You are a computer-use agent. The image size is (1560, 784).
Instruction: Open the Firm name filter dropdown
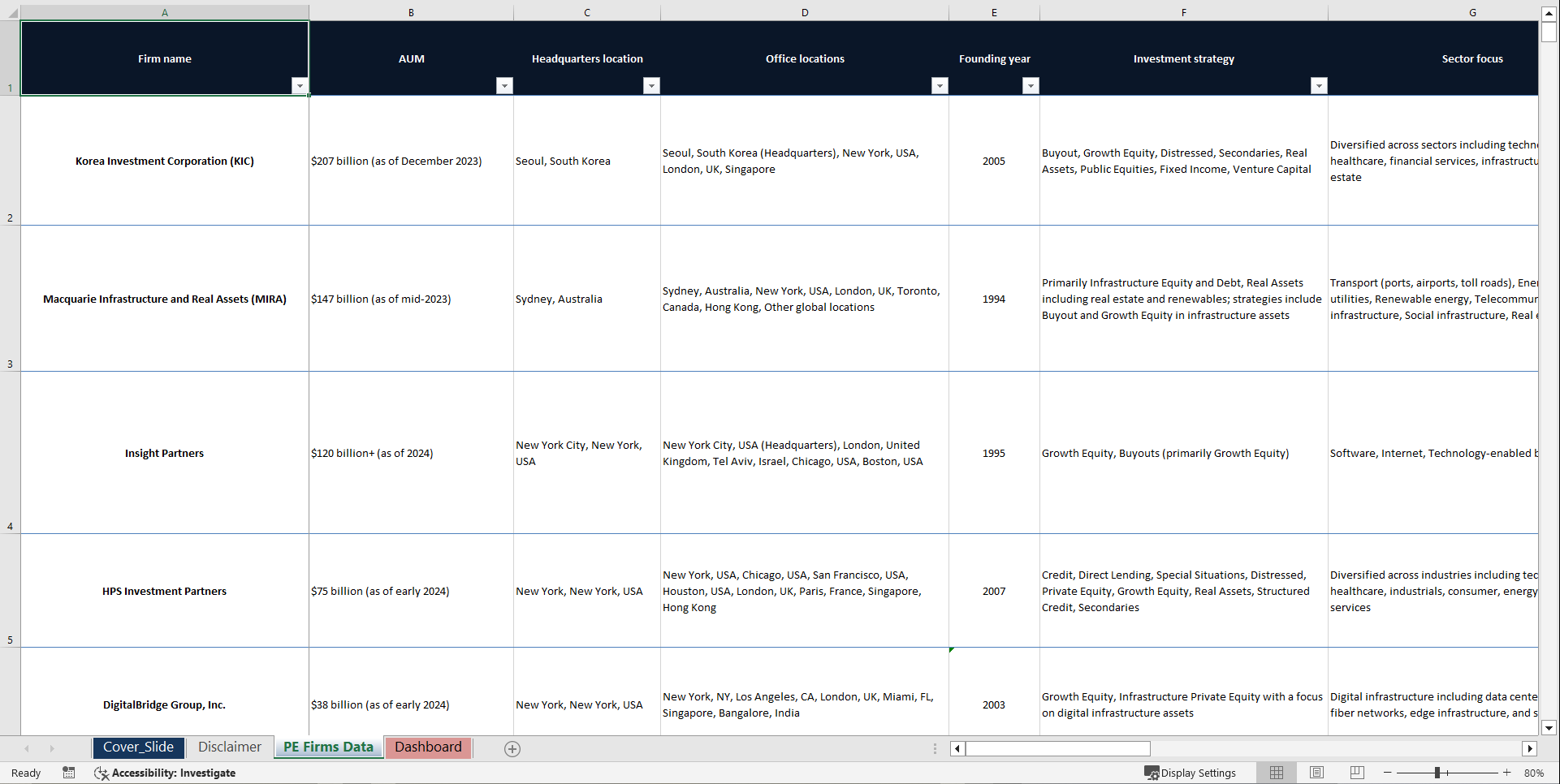tap(300, 85)
